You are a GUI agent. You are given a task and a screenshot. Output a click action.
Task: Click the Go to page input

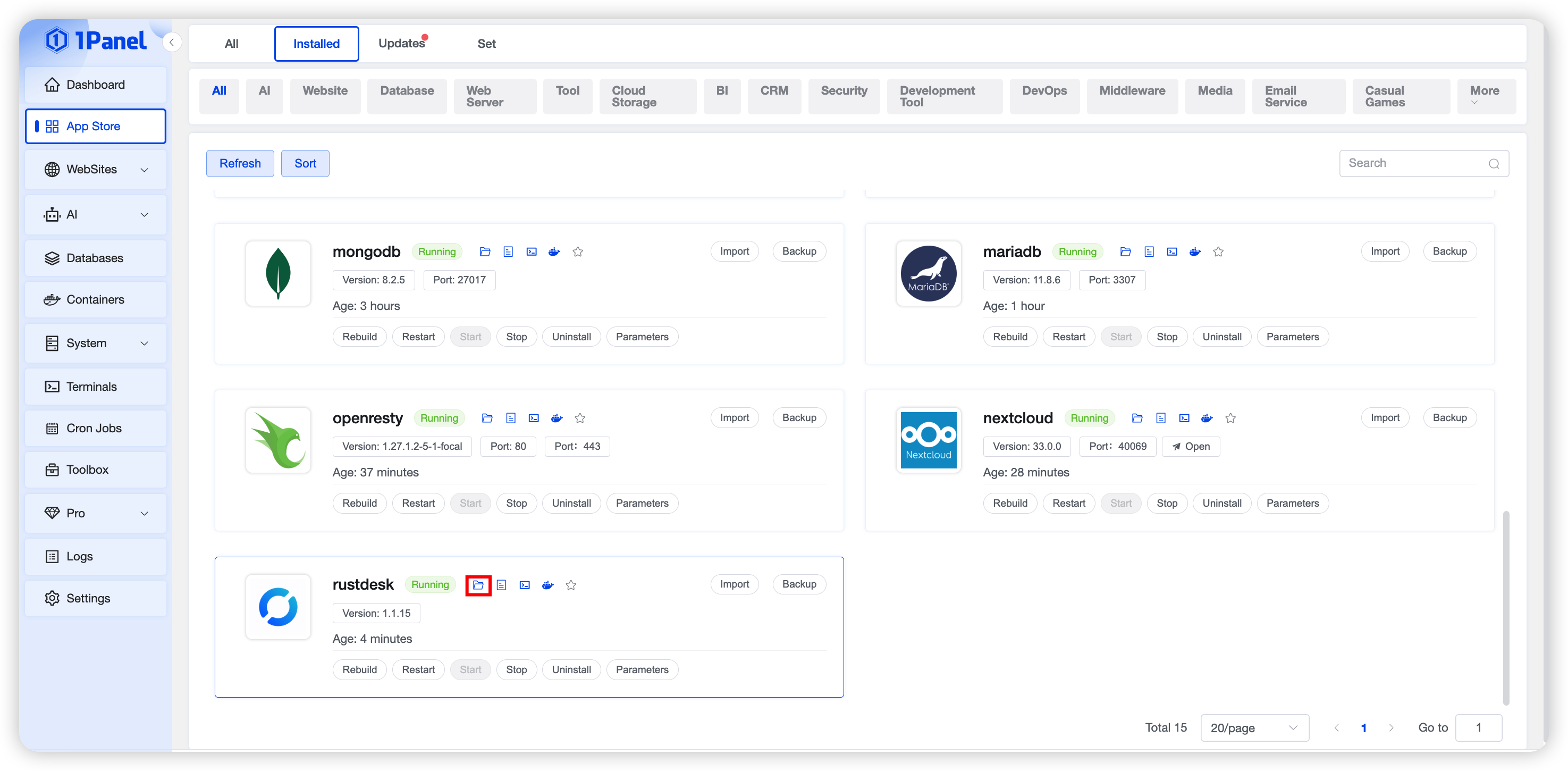click(x=1478, y=728)
